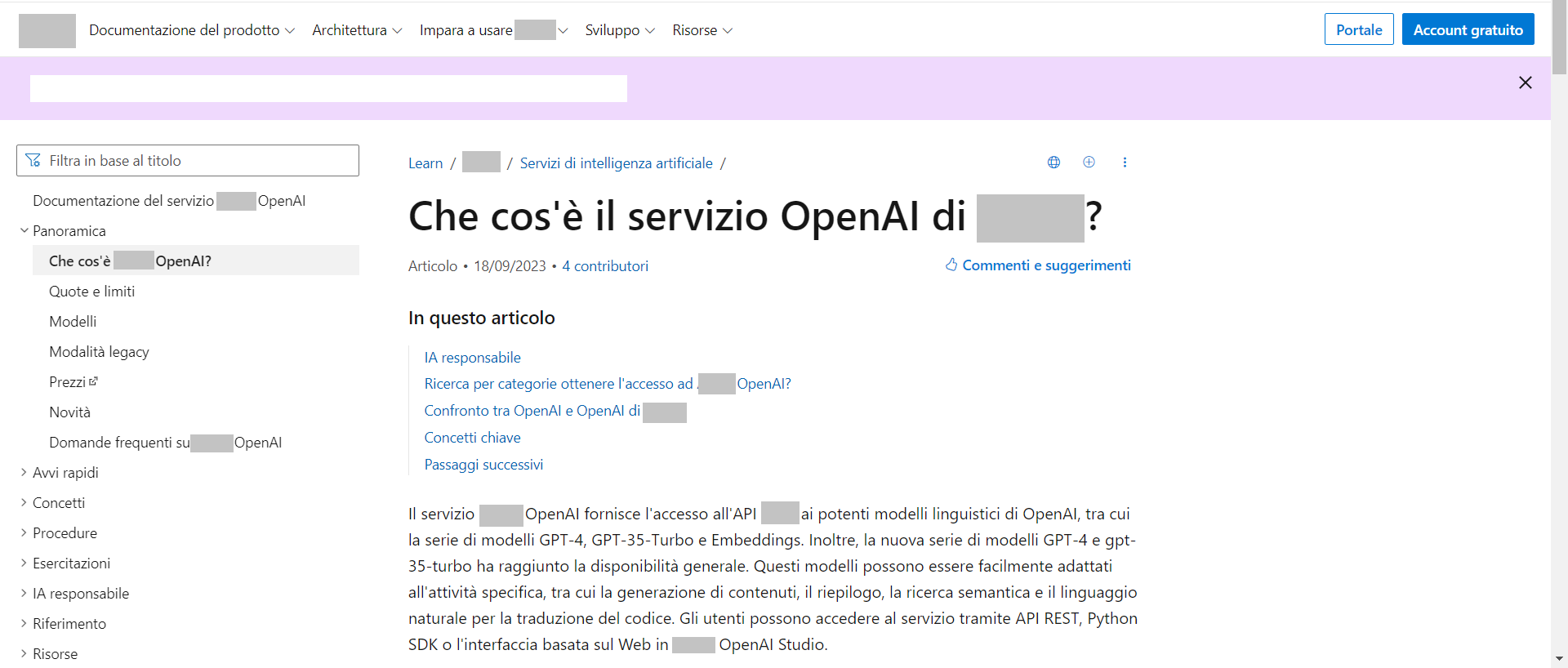Open Servizi di intelligenza artificiale breadcrumb
The width and height of the screenshot is (1568, 668).
click(617, 163)
